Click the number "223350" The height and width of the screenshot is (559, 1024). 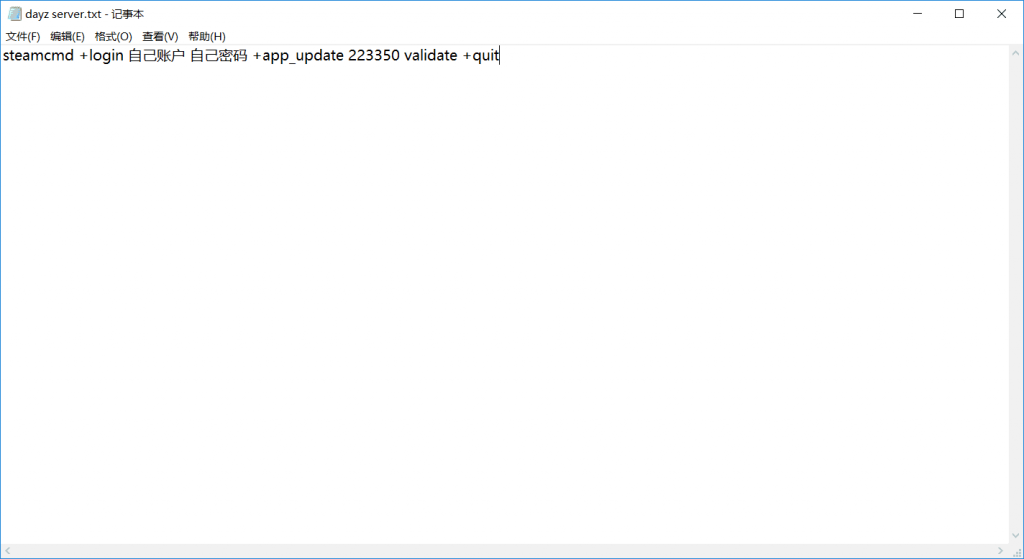pos(374,56)
